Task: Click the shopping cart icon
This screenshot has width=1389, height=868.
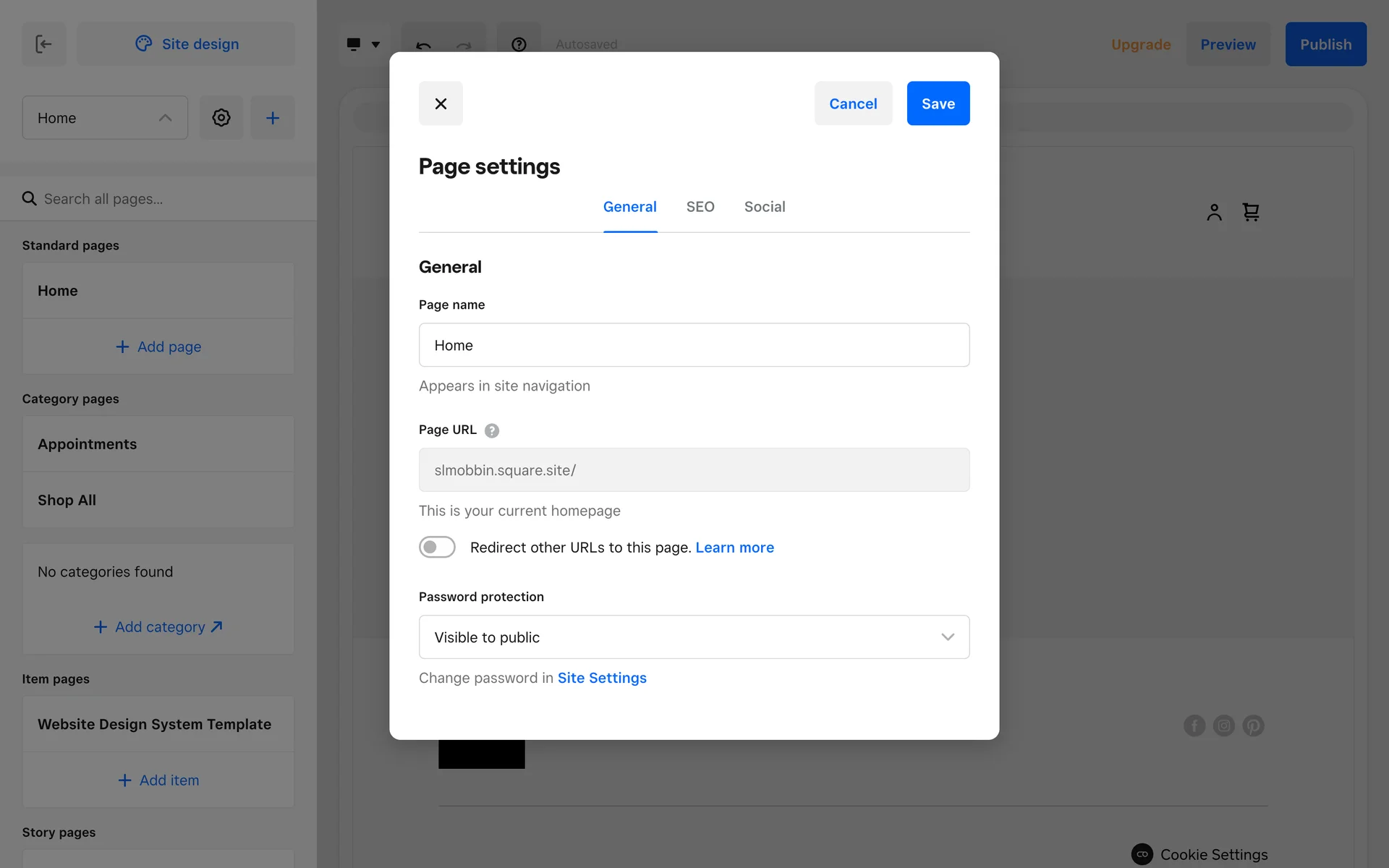Action: pos(1251,212)
